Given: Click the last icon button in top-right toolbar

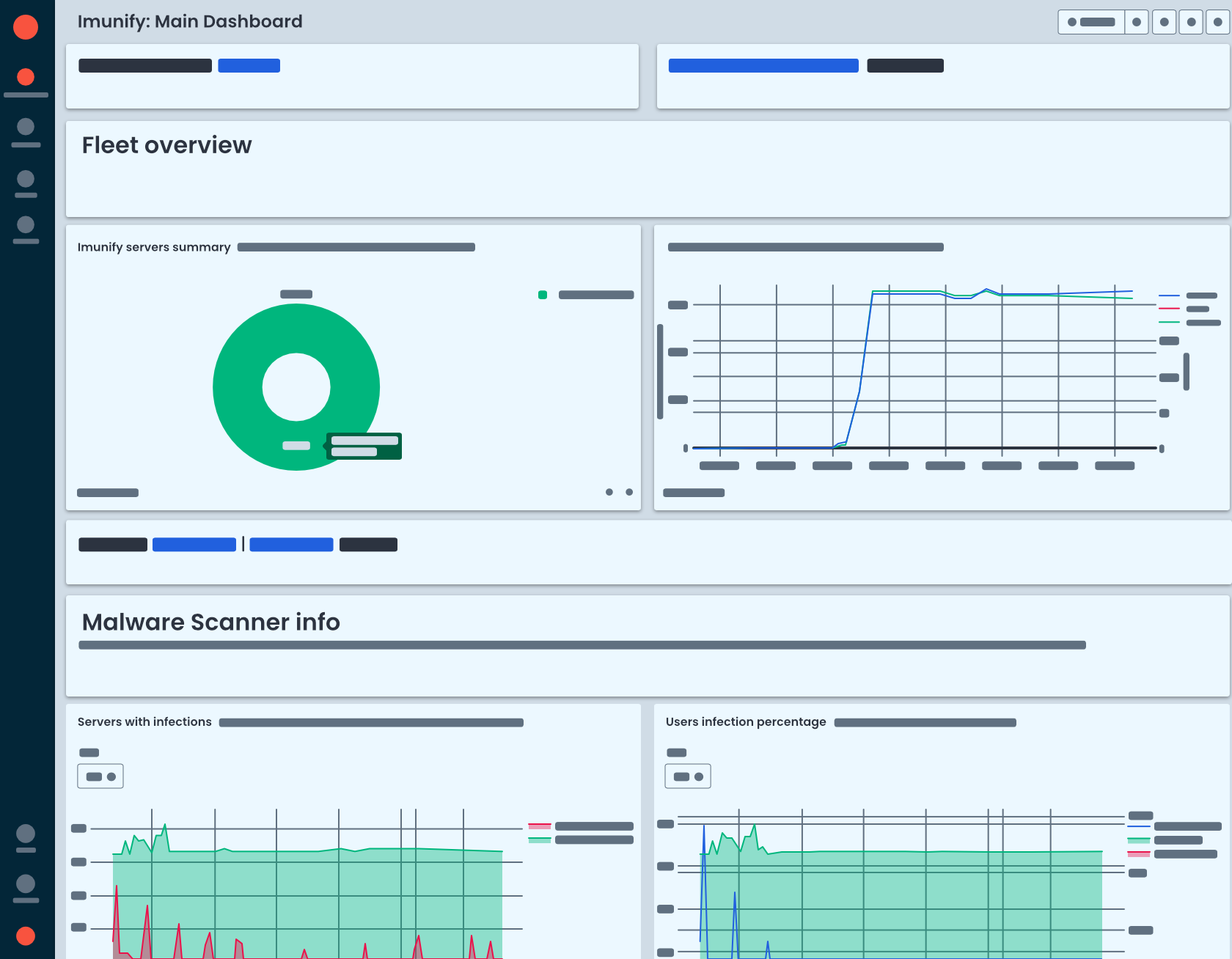Looking at the screenshot, I should tap(1217, 22).
